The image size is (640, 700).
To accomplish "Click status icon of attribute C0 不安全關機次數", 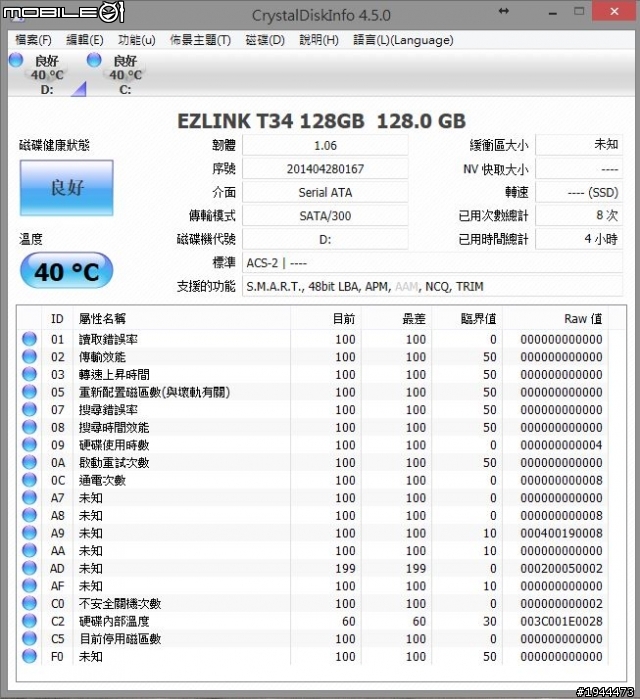I will coord(29,603).
